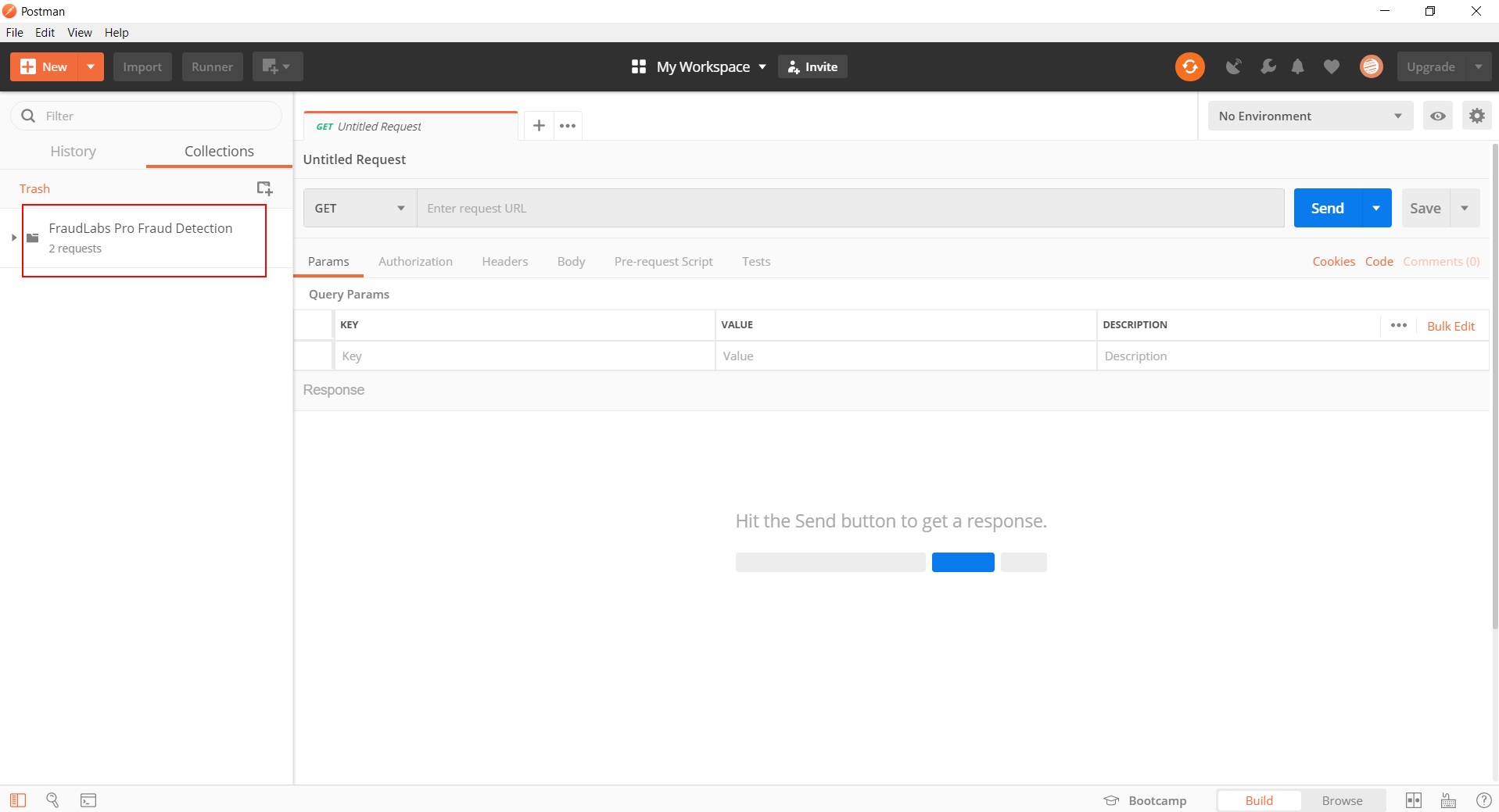The height and width of the screenshot is (812, 1499).
Task: Click the Import button
Action: point(142,66)
